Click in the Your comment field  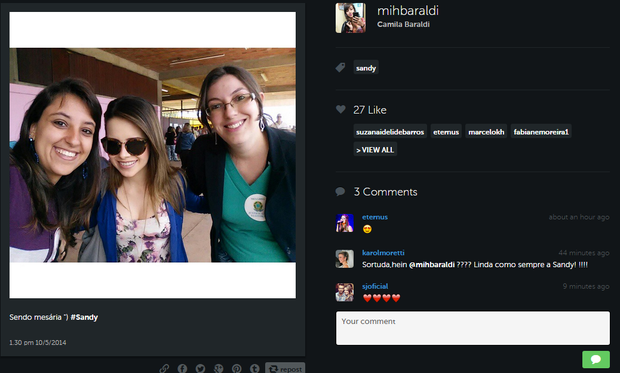[473, 328]
